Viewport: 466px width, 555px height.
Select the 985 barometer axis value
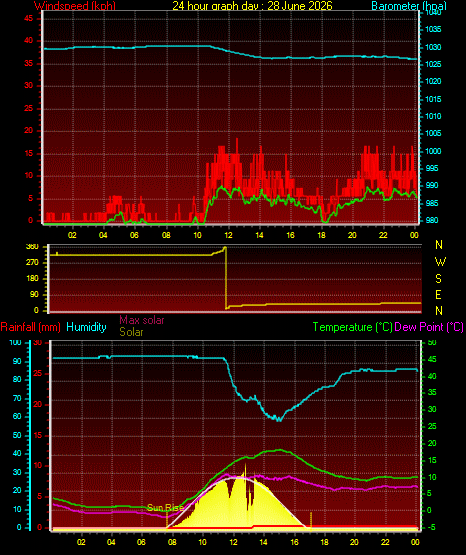click(x=432, y=203)
